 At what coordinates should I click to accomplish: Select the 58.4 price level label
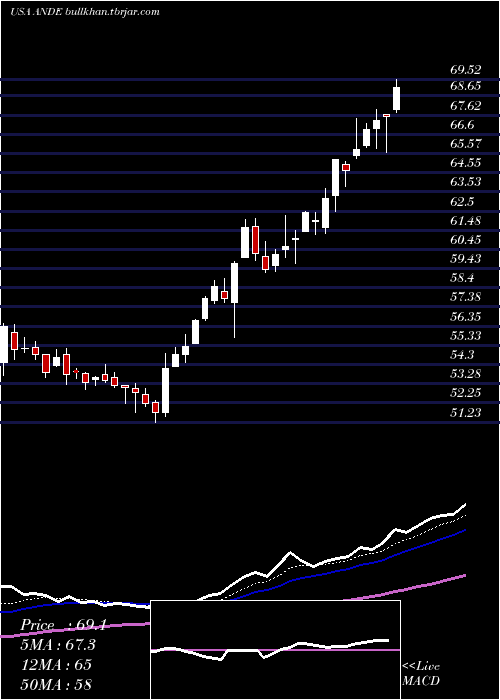(462, 278)
